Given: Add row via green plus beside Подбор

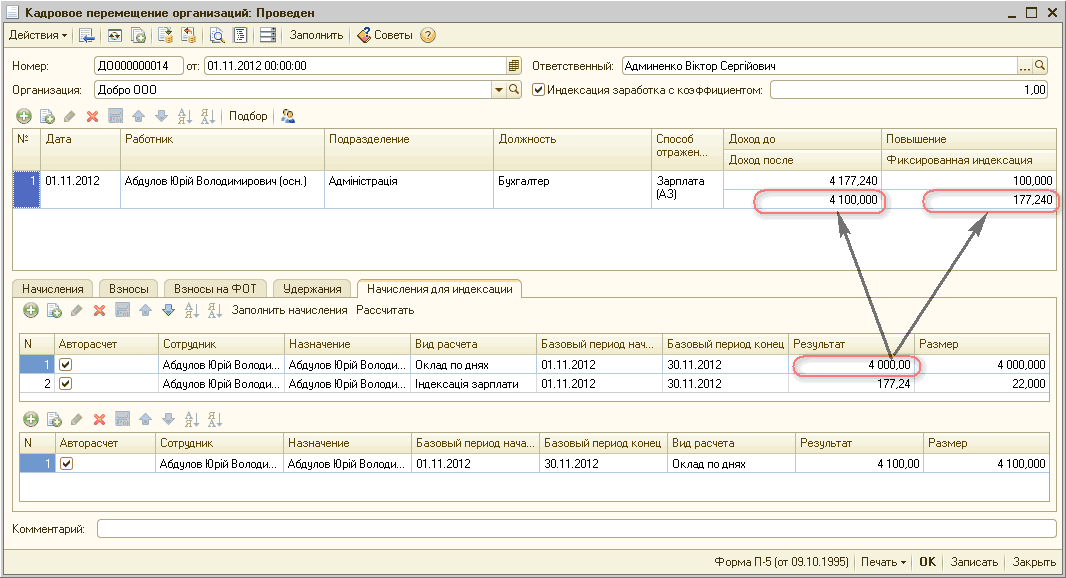Looking at the screenshot, I should pos(24,116).
